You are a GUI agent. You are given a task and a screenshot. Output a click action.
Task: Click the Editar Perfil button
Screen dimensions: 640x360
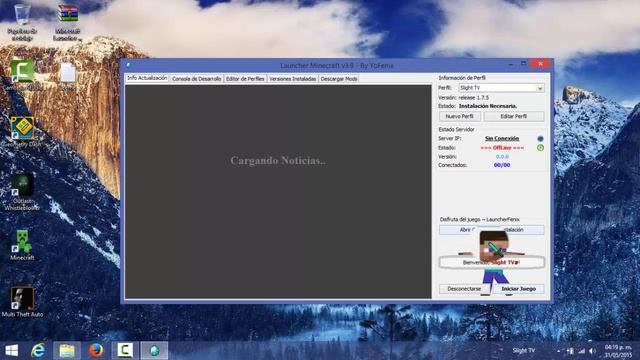(513, 116)
